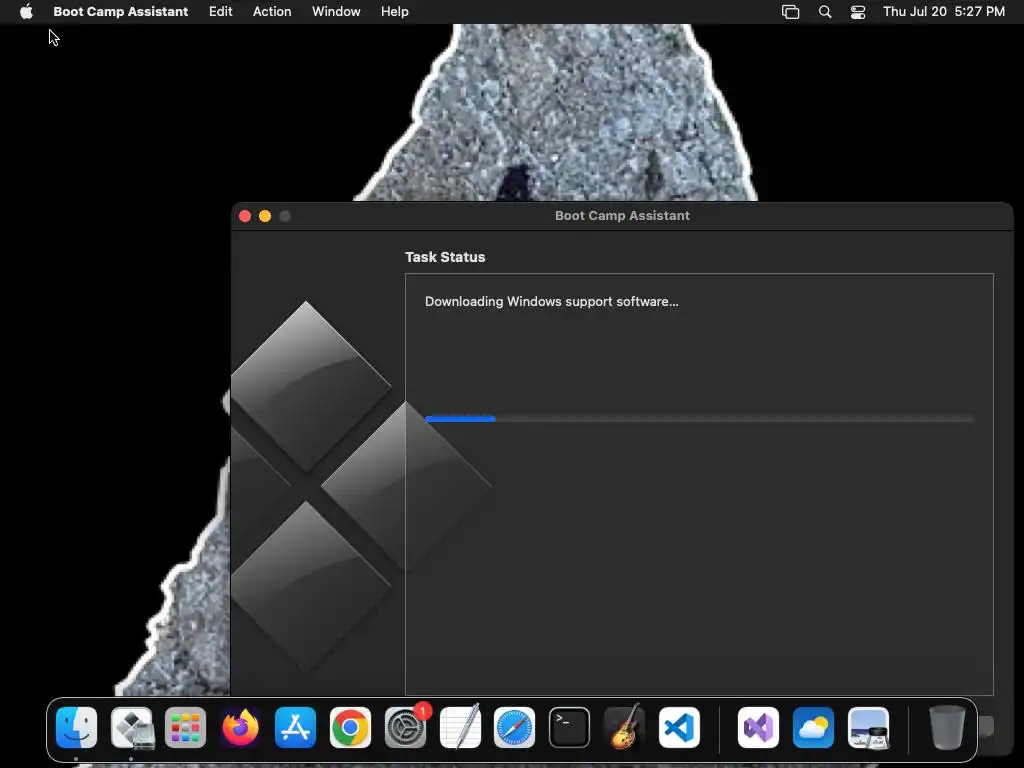Open the Action menu
The width and height of the screenshot is (1024, 768).
272,12
